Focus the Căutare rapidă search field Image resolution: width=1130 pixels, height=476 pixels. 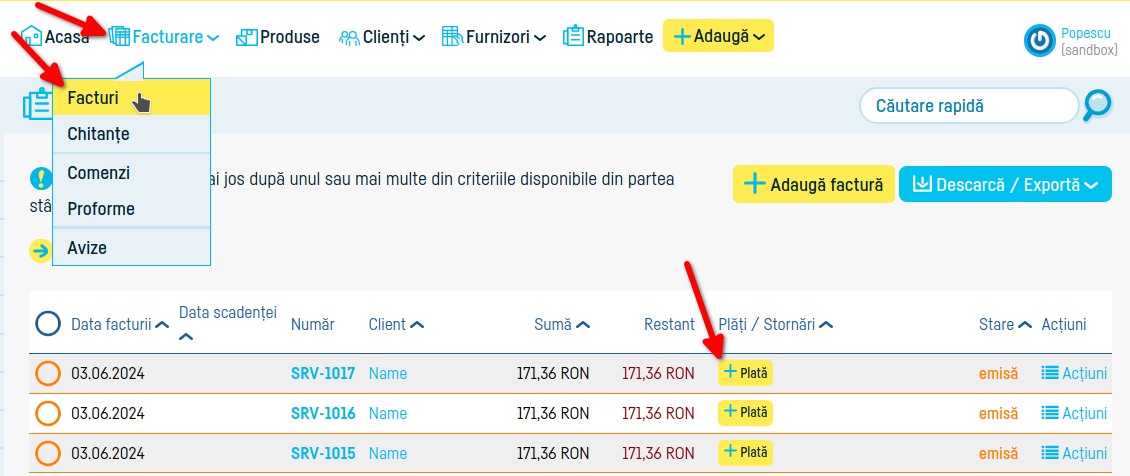(969, 106)
